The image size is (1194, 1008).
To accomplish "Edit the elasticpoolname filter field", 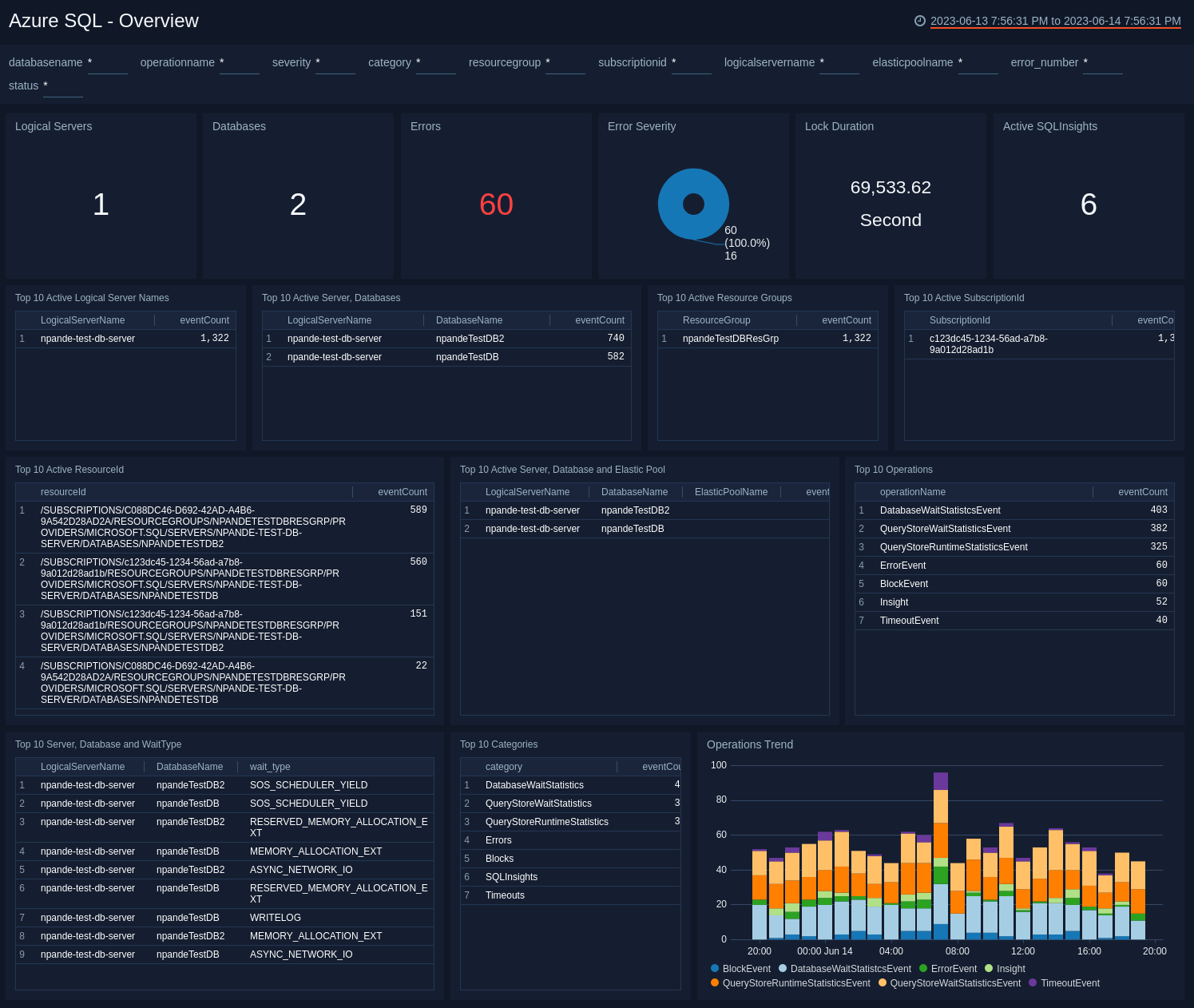I will 978,62.
